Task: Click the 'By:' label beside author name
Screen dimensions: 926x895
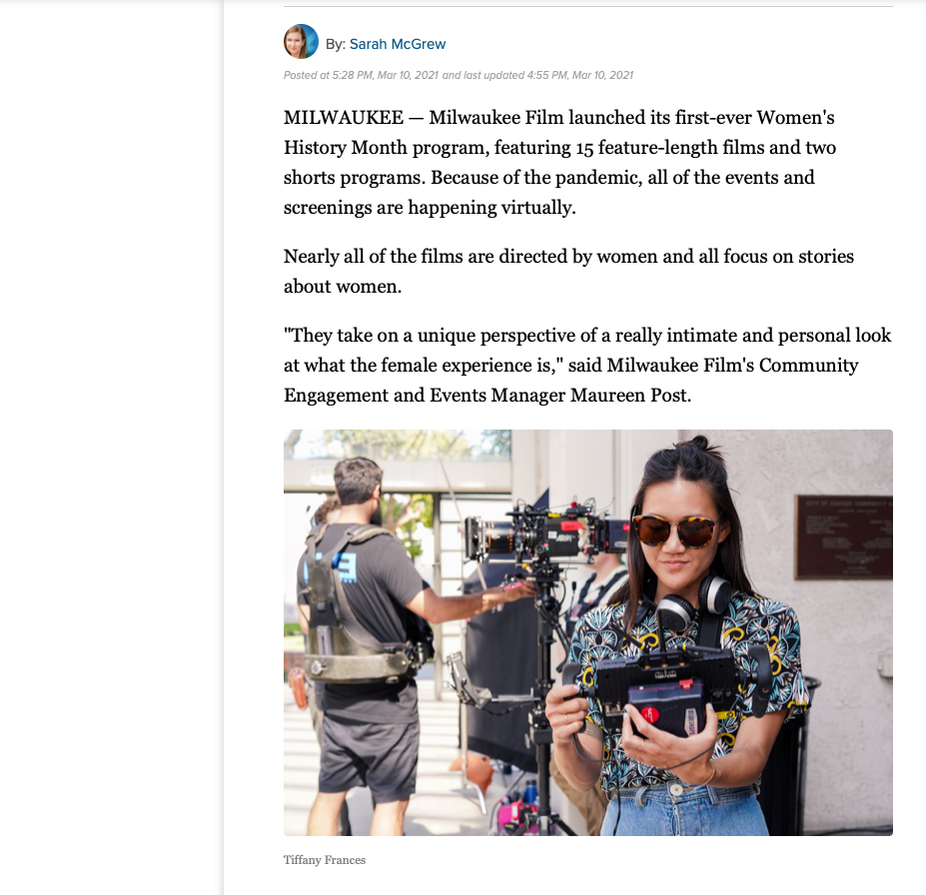Action: (x=335, y=44)
